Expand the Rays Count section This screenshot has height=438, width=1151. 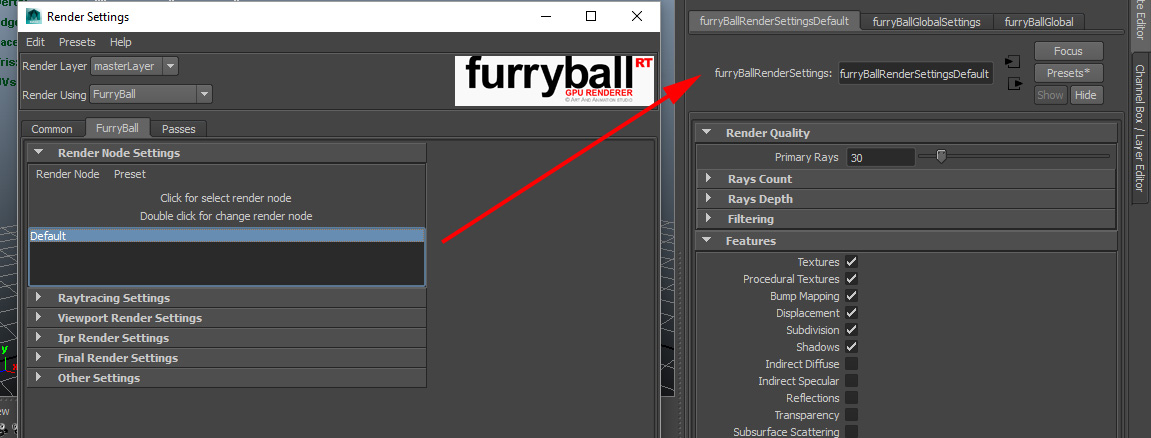(x=906, y=179)
